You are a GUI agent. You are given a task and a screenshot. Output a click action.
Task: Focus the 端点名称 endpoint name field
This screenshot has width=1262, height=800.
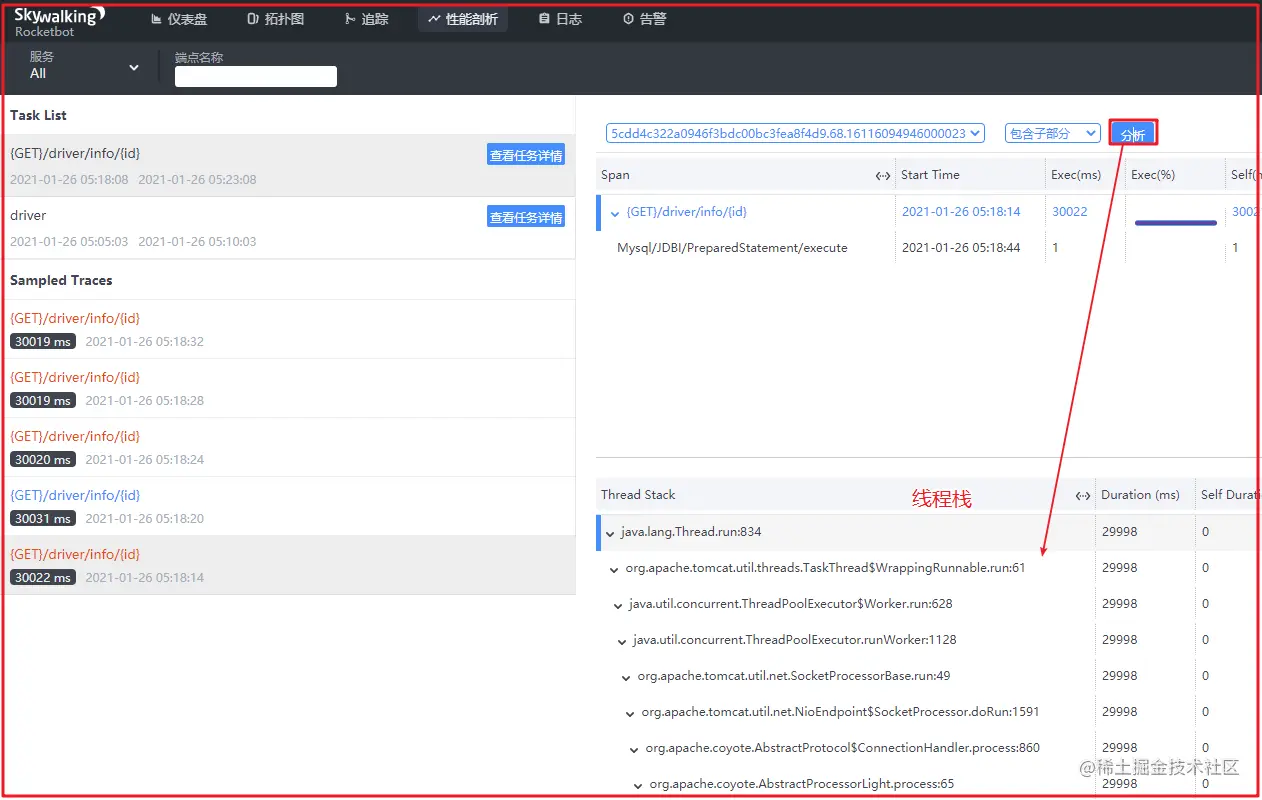pos(256,77)
